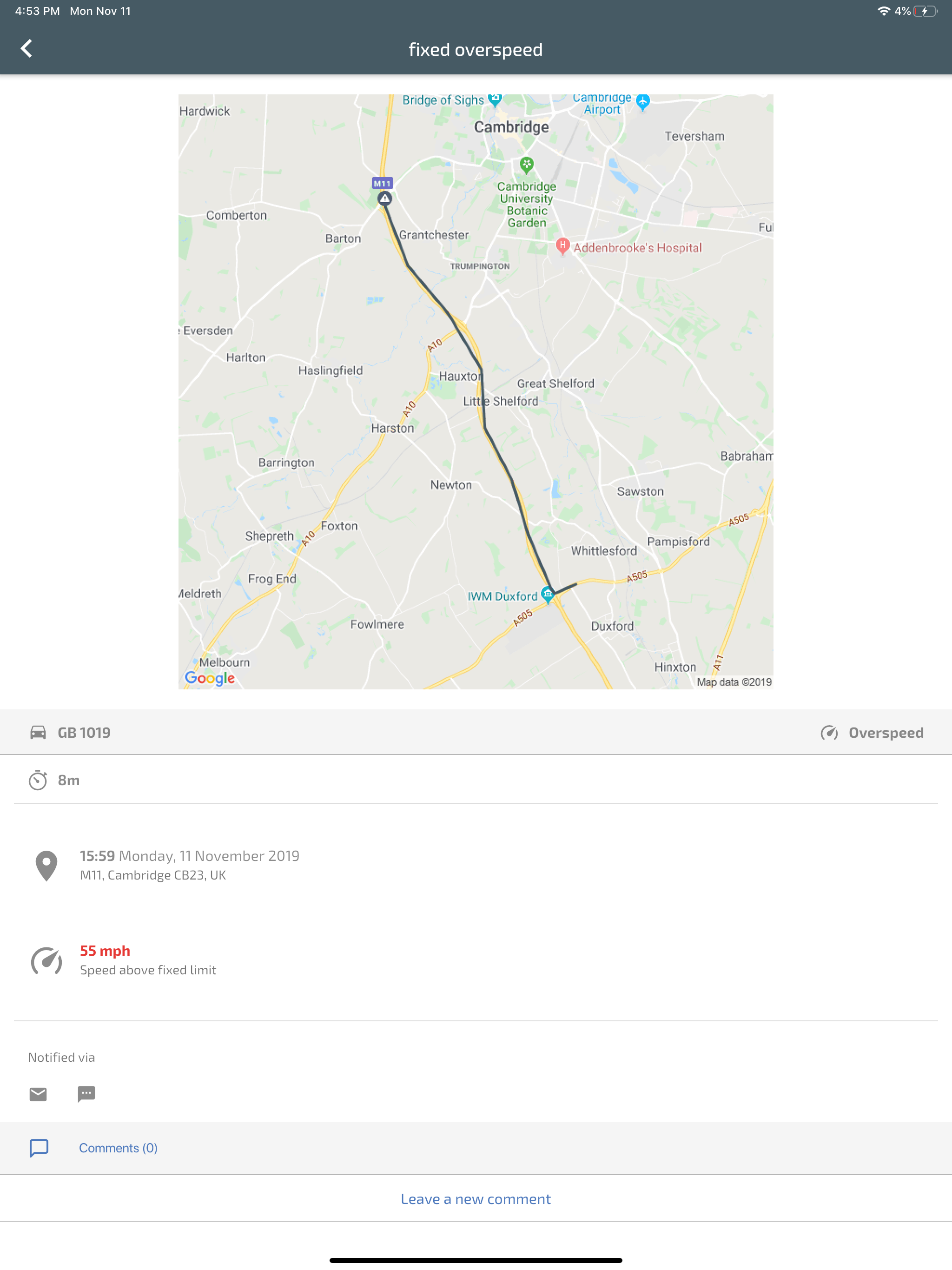This screenshot has height=1270, width=952.
Task: Tap the Google logo on map
Action: (x=210, y=678)
